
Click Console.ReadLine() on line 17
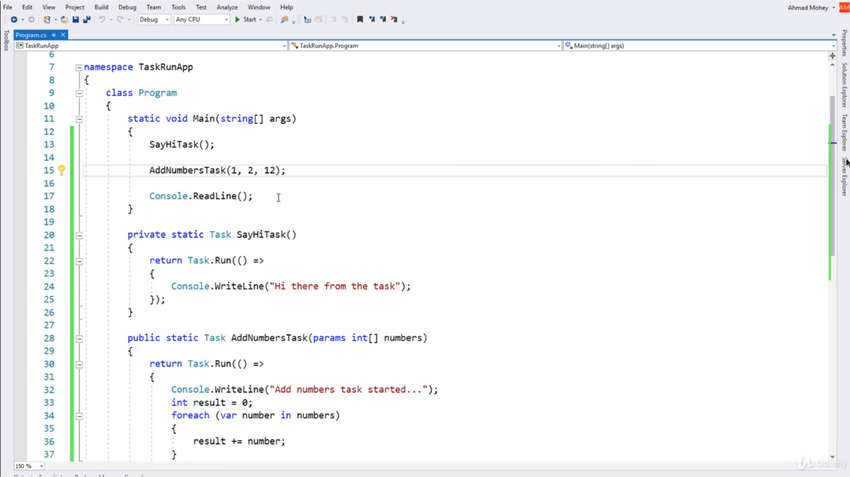(201, 196)
